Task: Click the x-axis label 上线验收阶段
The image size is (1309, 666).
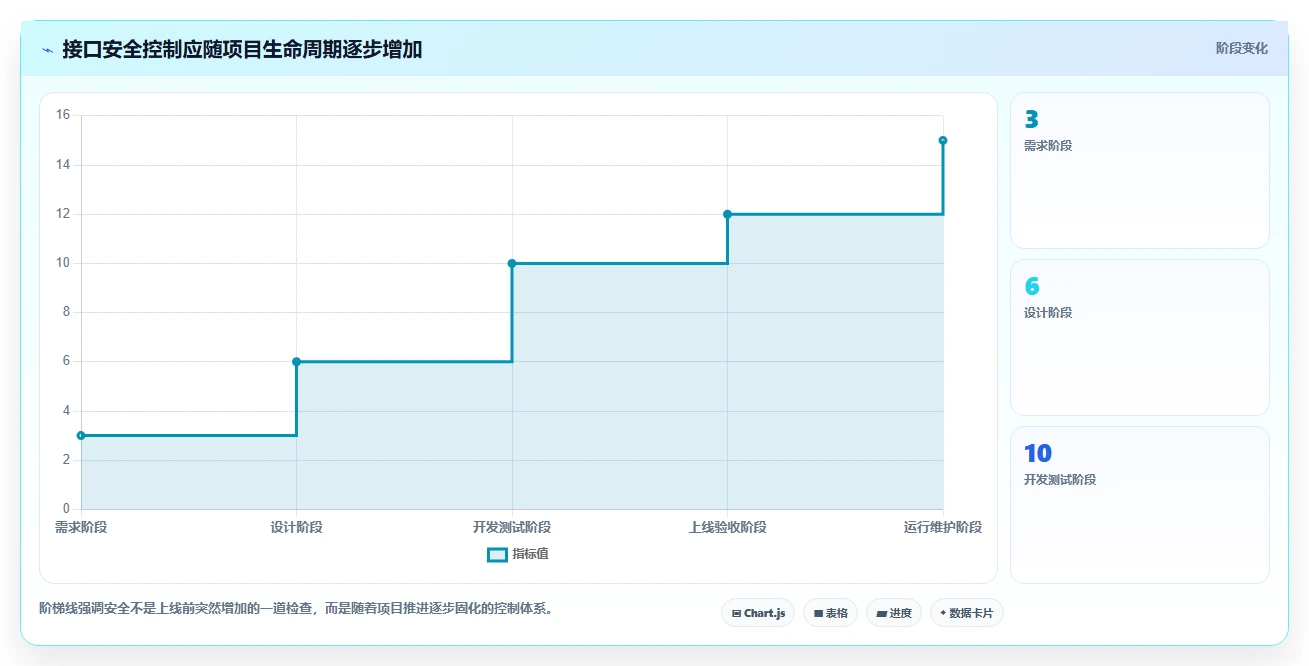Action: pyautogui.click(x=727, y=527)
